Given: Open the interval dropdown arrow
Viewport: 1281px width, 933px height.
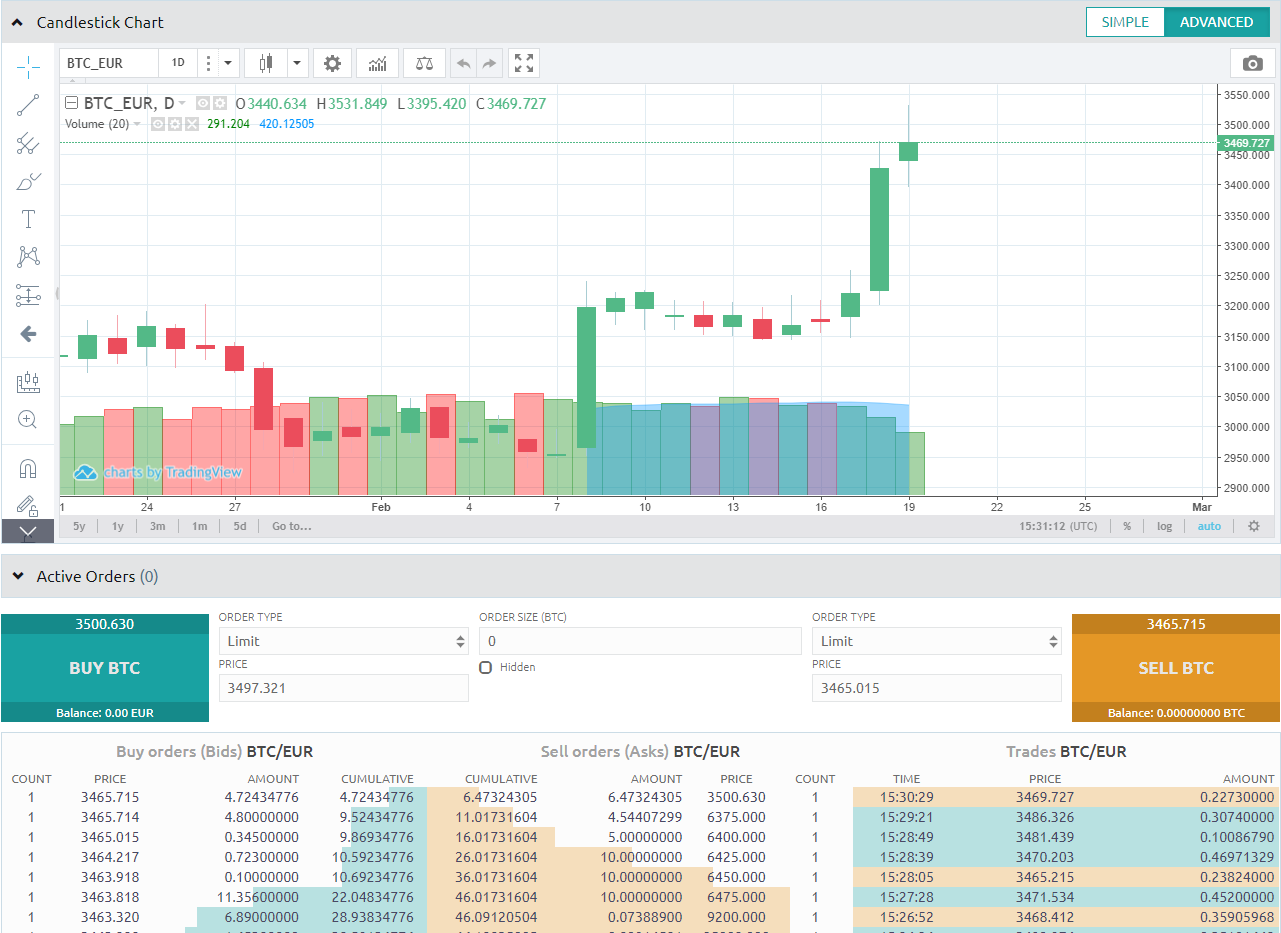Looking at the screenshot, I should [x=228, y=63].
